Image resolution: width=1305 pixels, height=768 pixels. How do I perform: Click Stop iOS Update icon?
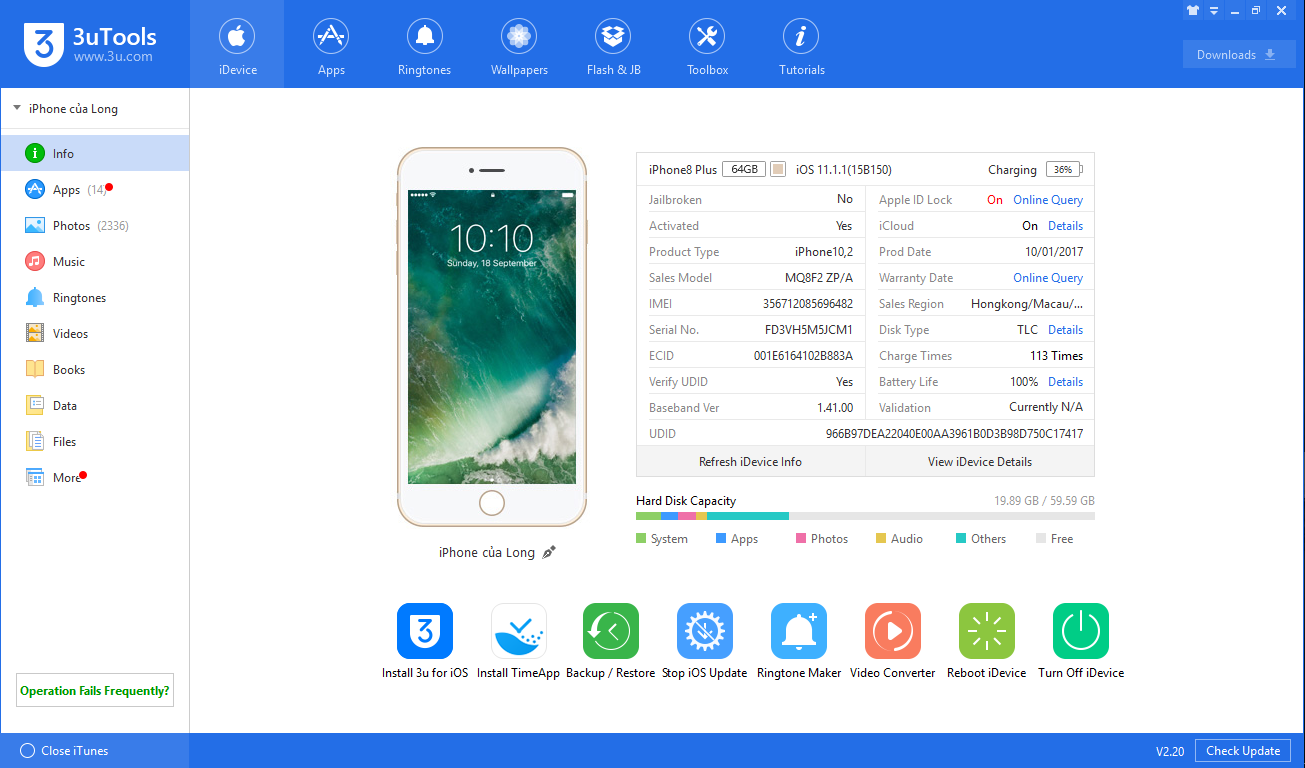coord(704,631)
